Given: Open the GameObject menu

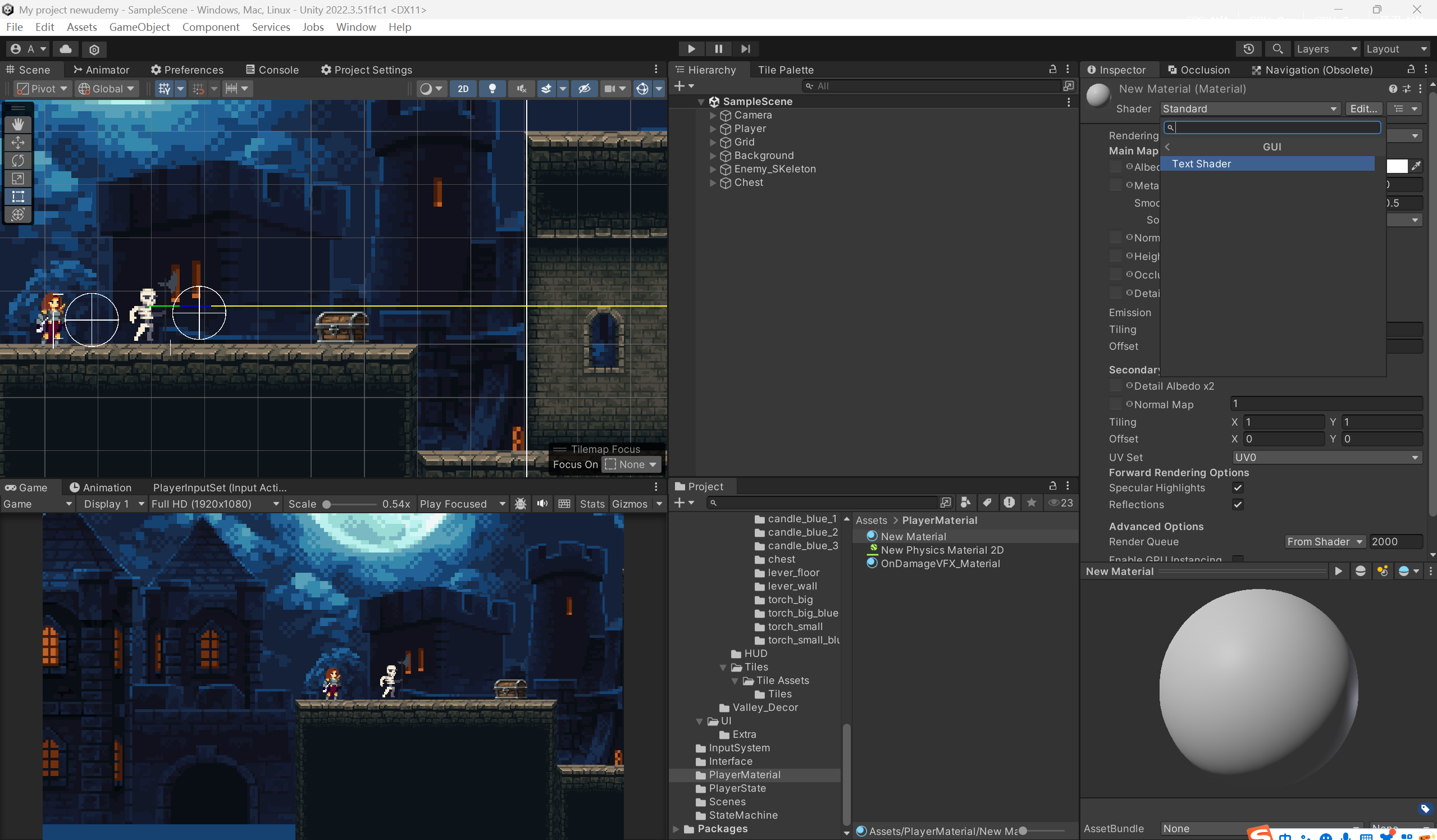Looking at the screenshot, I should coord(139,27).
